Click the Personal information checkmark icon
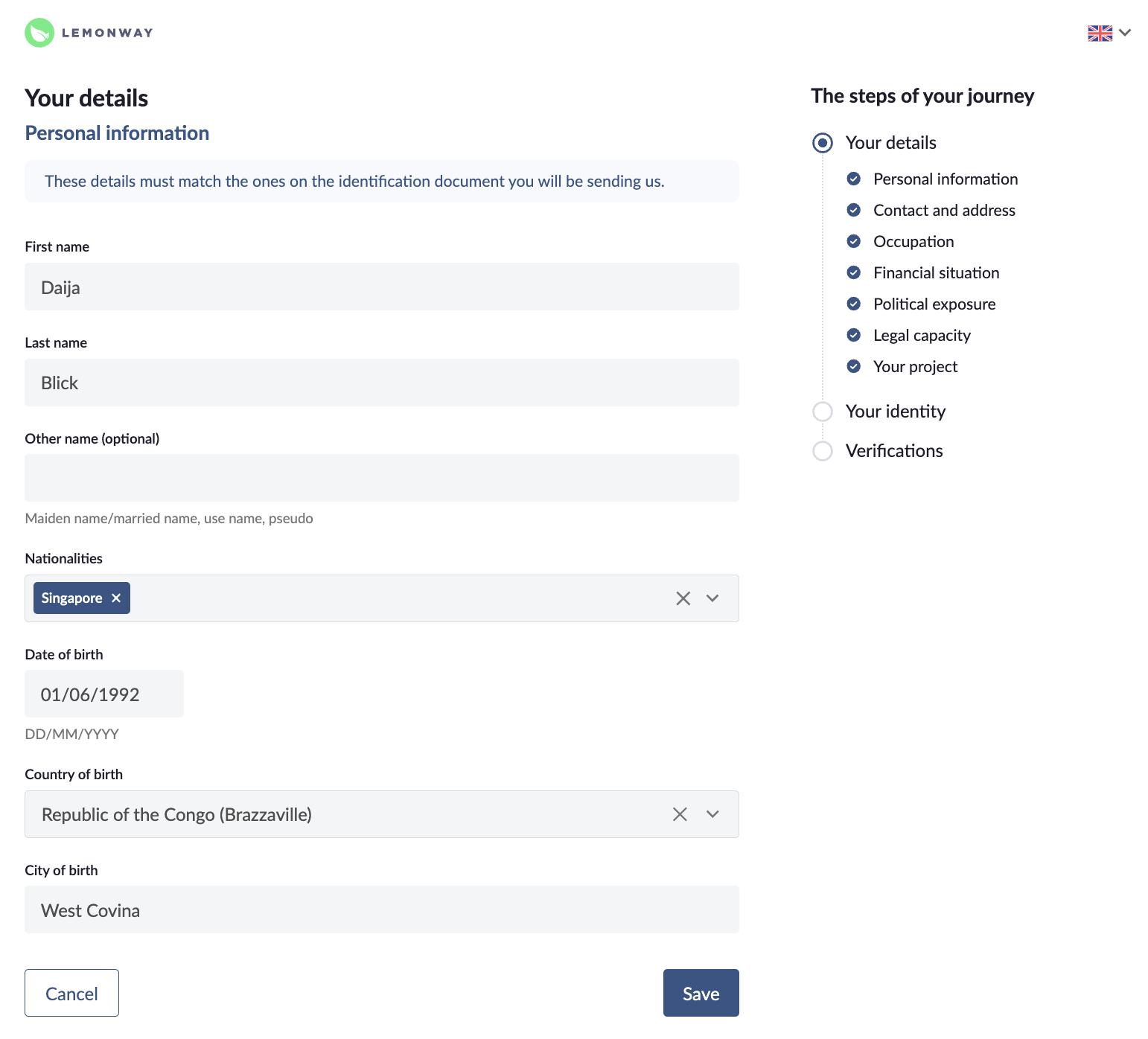1148x1039 pixels. click(854, 179)
